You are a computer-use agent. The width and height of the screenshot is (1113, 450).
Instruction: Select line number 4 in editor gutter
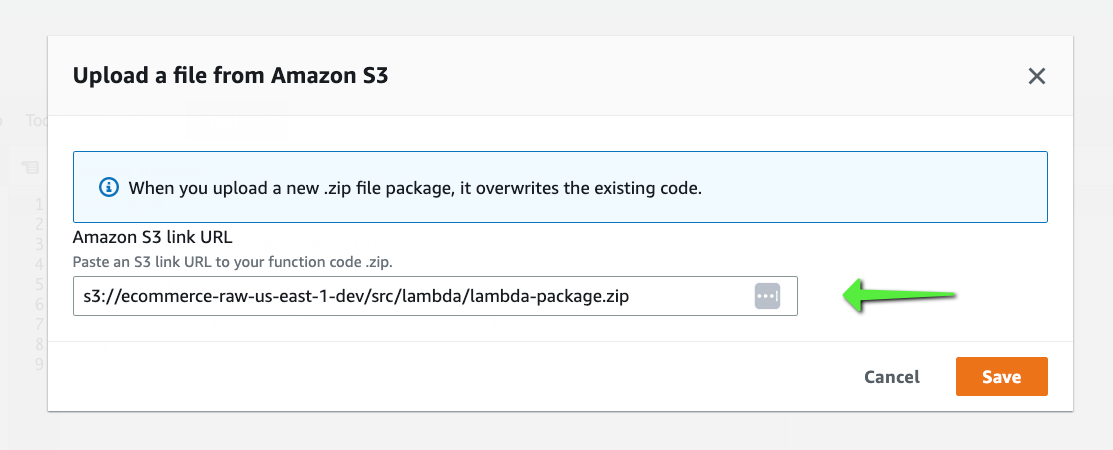40,264
